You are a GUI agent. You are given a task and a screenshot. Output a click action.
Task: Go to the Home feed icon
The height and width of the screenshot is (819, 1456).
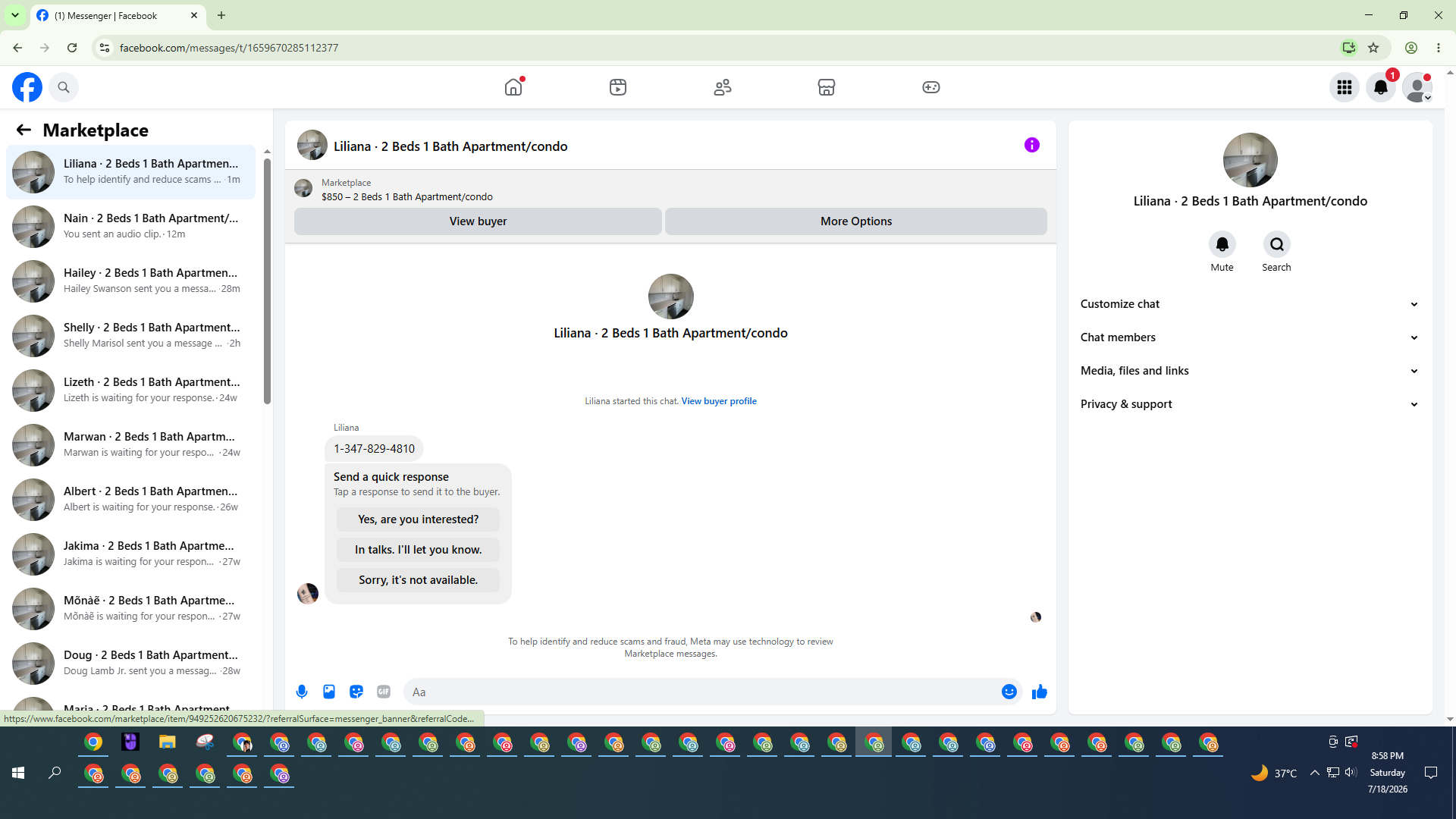point(513,87)
